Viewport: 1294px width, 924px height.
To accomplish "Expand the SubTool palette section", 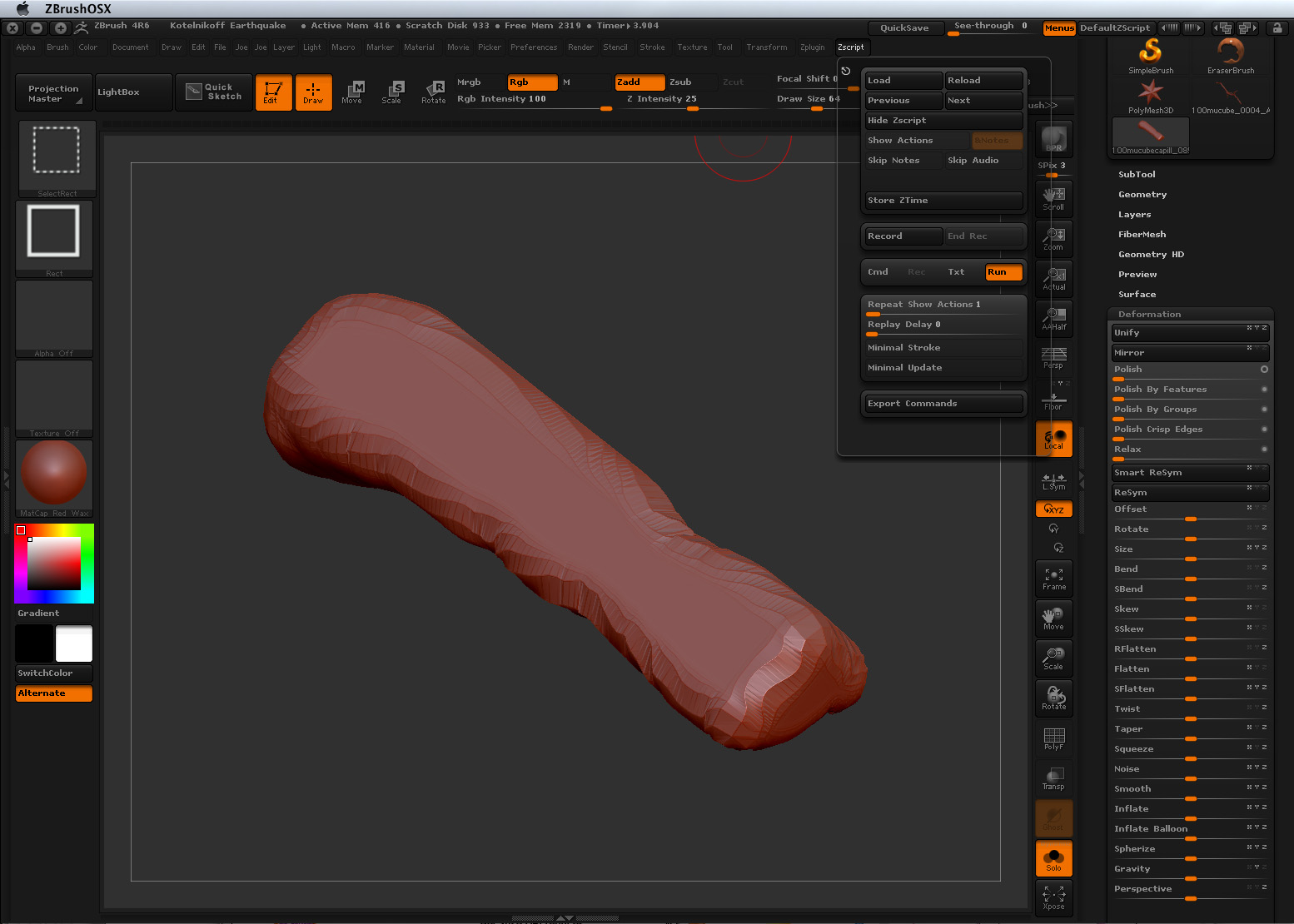I will [x=1137, y=175].
